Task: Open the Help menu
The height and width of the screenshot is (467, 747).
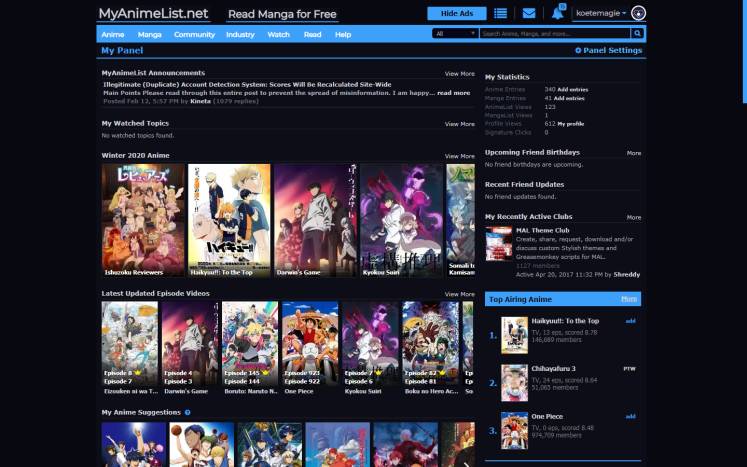Action: (x=343, y=34)
